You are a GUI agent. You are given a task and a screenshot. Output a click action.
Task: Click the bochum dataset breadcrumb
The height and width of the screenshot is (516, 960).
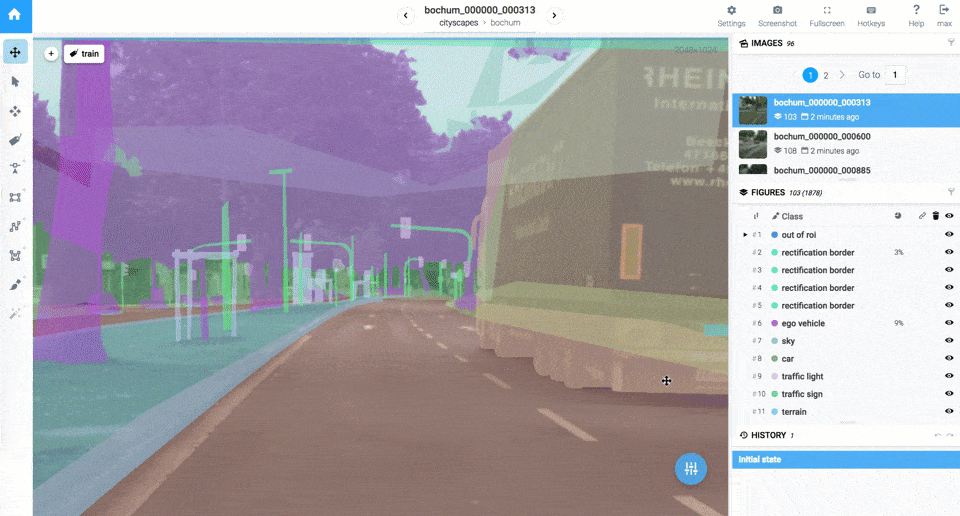(505, 23)
